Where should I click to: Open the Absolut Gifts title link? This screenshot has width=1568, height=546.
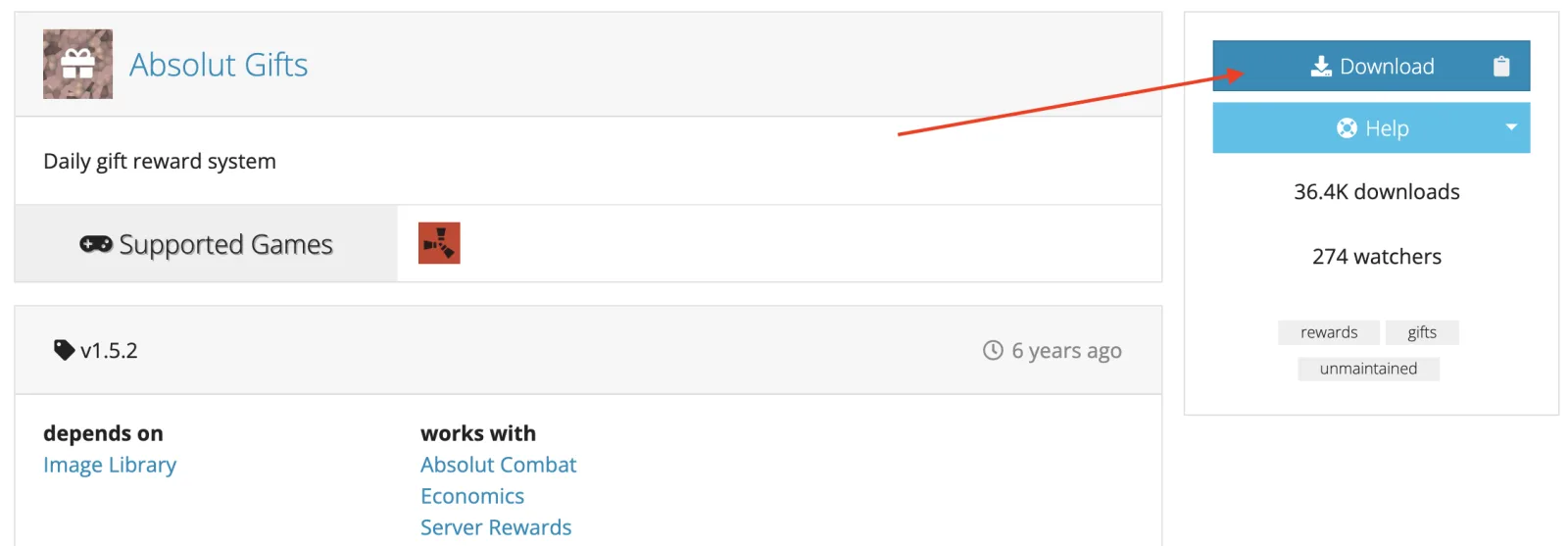tap(219, 65)
